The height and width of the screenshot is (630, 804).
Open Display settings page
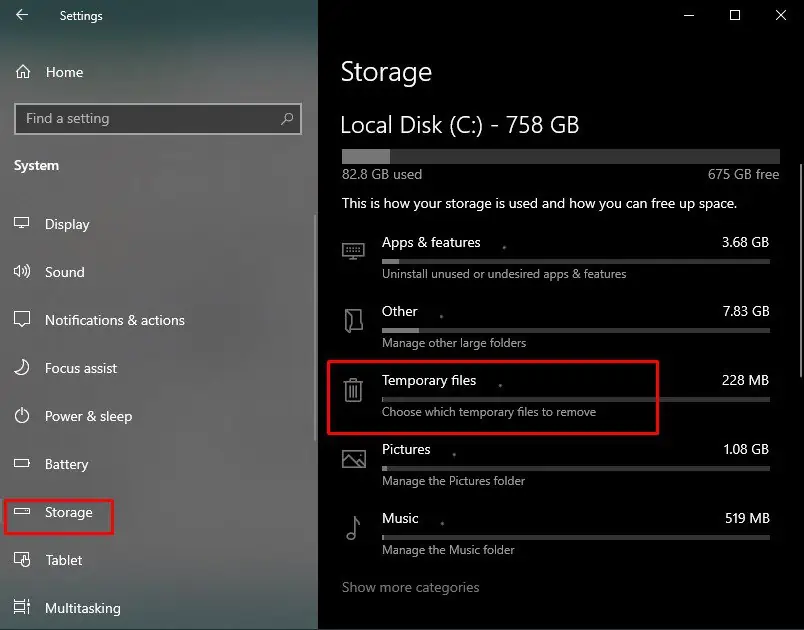pyautogui.click(x=67, y=225)
